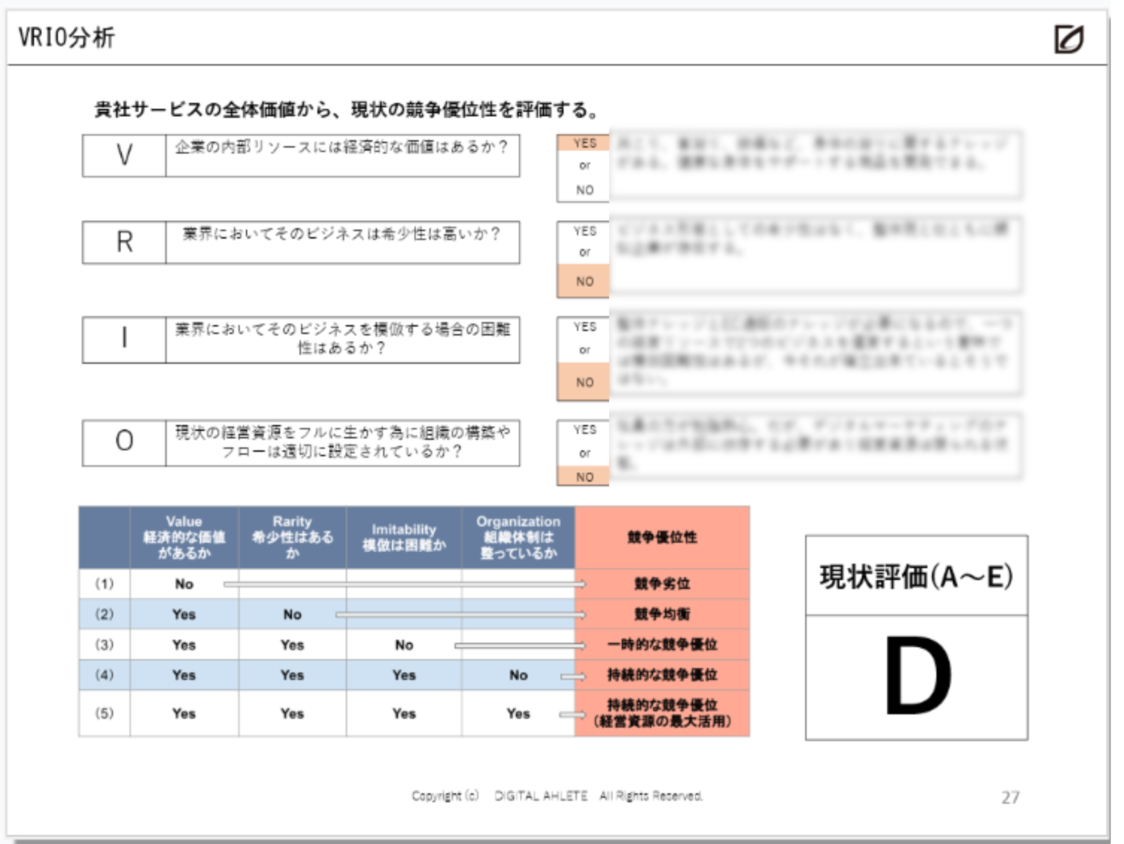The width and height of the screenshot is (1124, 844).
Task: Click row label (5) in the table
Action: point(105,713)
